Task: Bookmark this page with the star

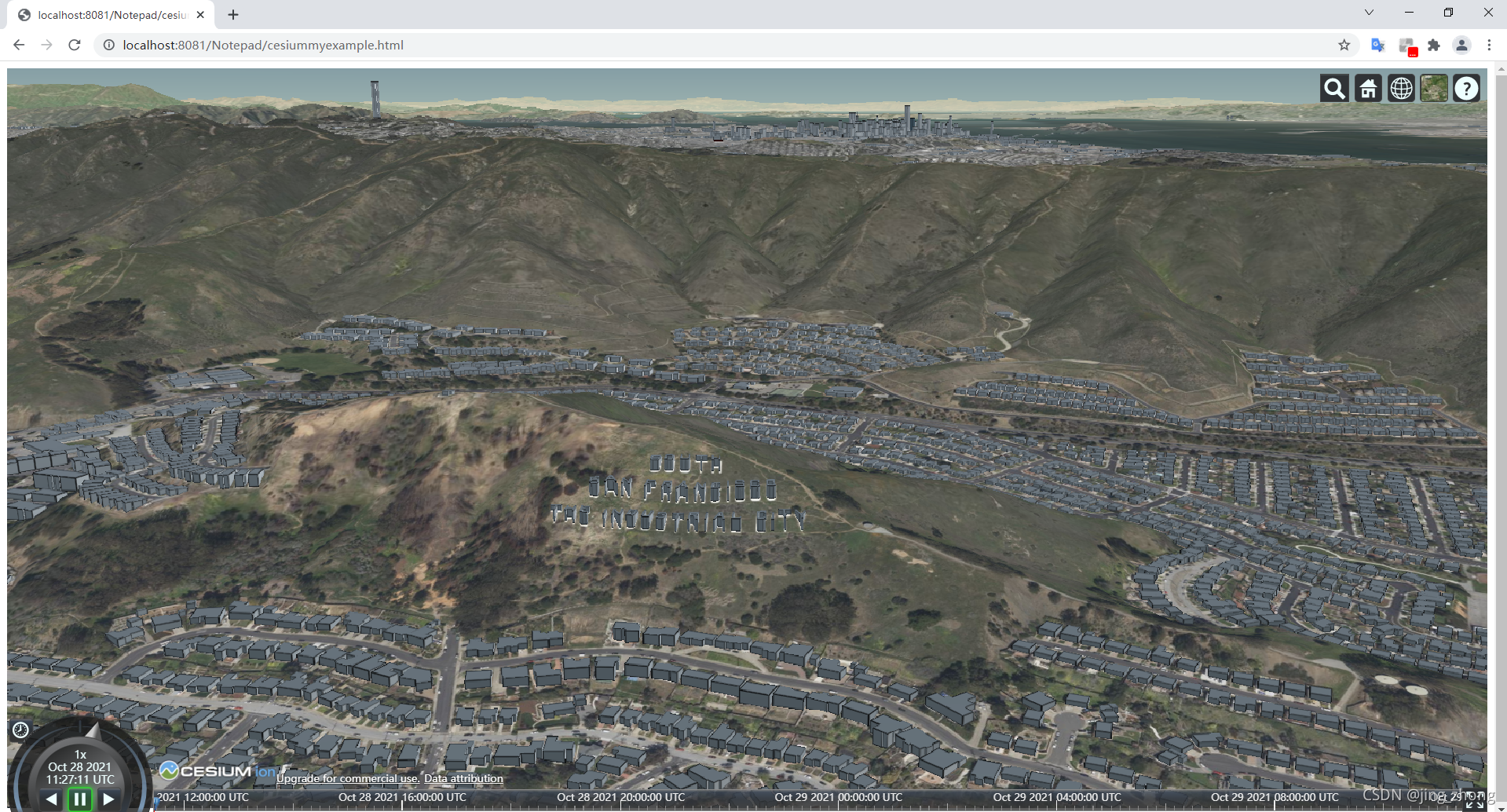Action: 1344,45
